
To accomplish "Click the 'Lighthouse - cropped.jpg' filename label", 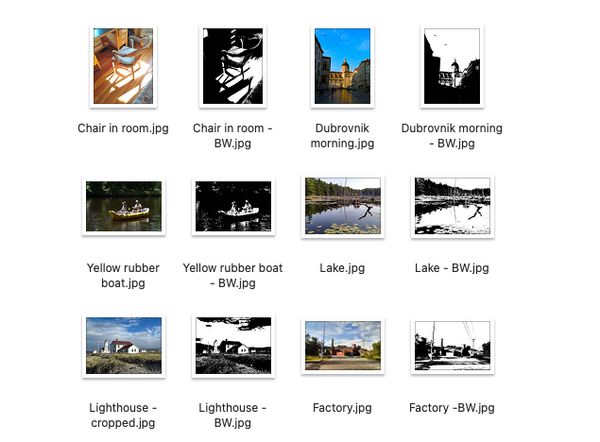I will tap(123, 415).
